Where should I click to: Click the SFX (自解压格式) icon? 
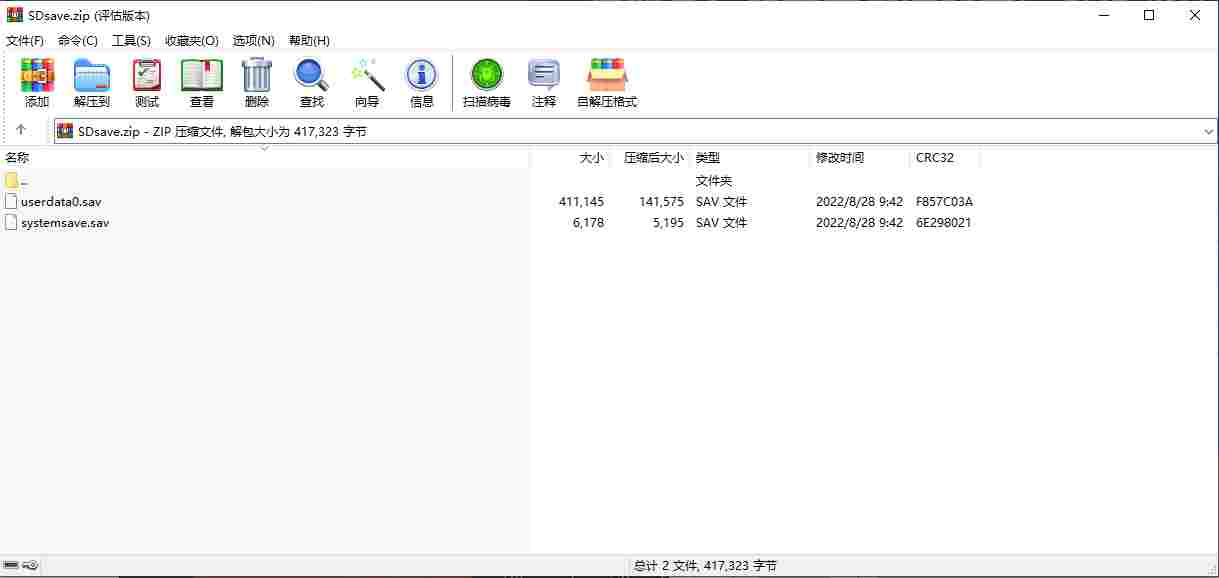pos(607,83)
